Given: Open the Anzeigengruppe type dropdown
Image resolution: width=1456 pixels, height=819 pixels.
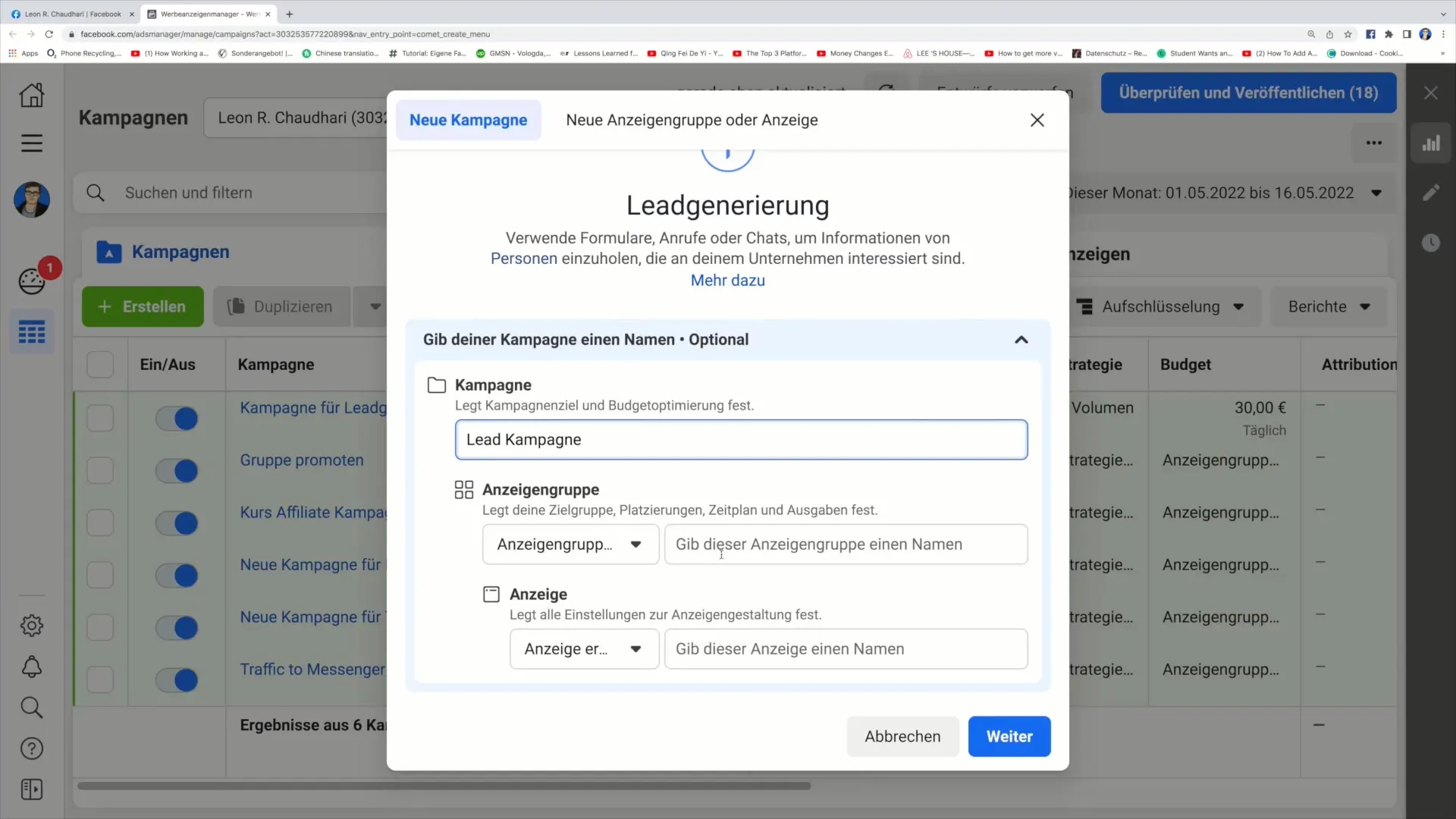Looking at the screenshot, I should (570, 544).
